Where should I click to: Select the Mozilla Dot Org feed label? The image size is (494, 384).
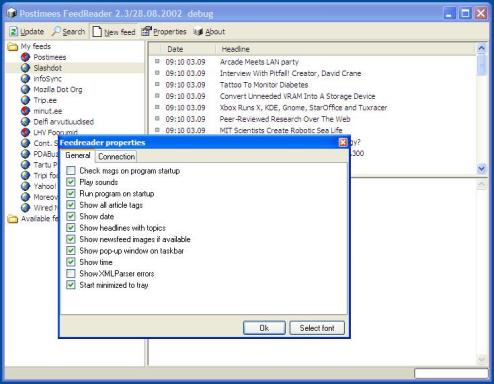58,89
